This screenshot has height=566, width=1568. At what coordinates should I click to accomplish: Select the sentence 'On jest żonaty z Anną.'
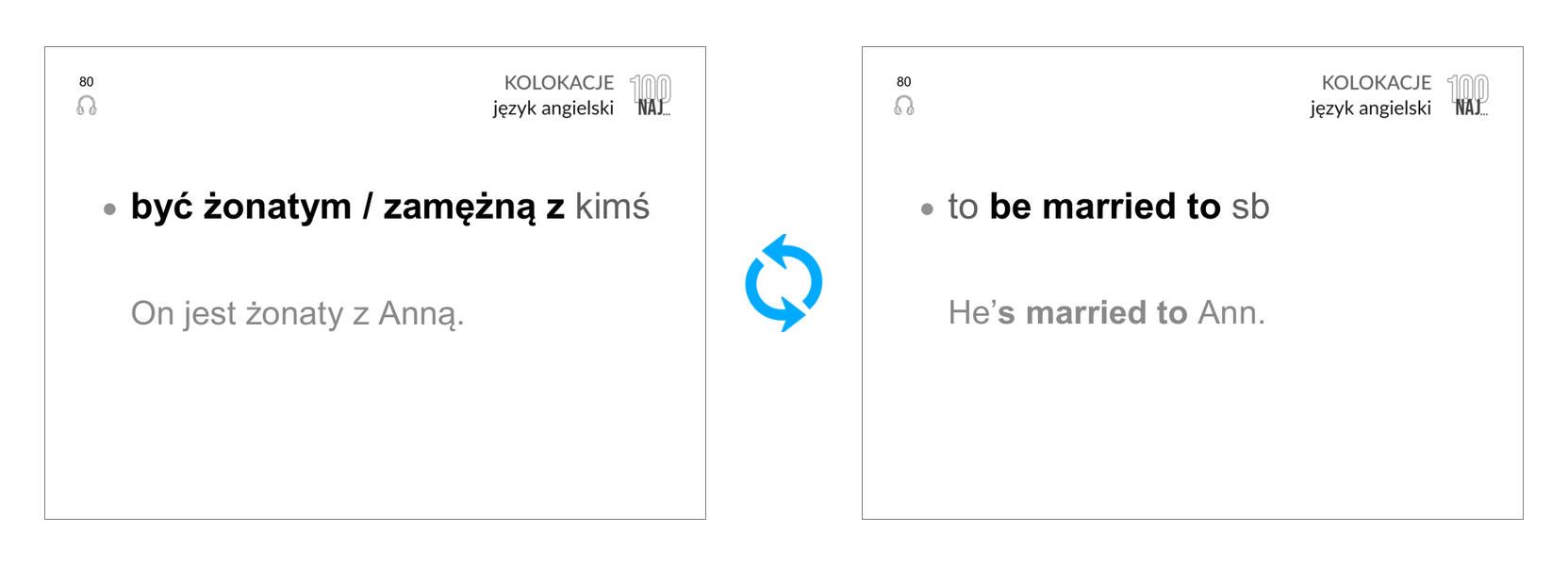[298, 313]
